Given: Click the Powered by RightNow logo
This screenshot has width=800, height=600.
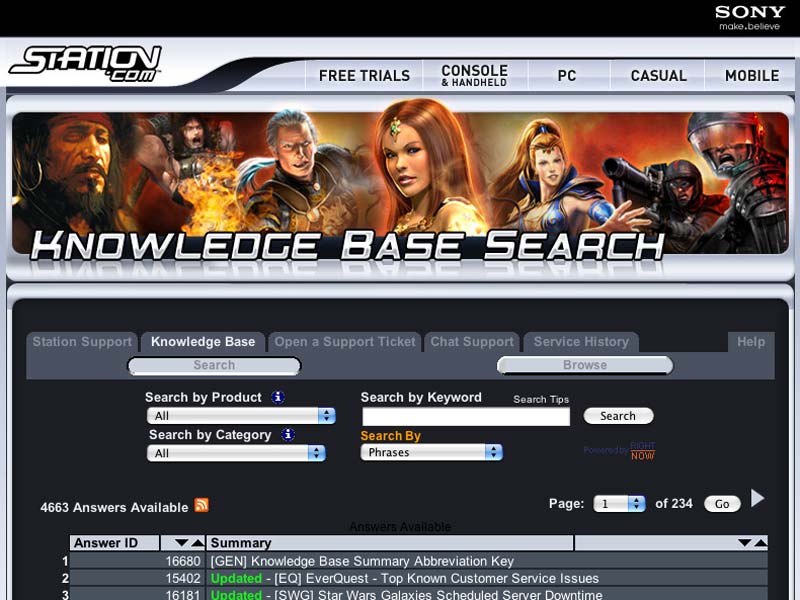Looking at the screenshot, I should click(619, 451).
